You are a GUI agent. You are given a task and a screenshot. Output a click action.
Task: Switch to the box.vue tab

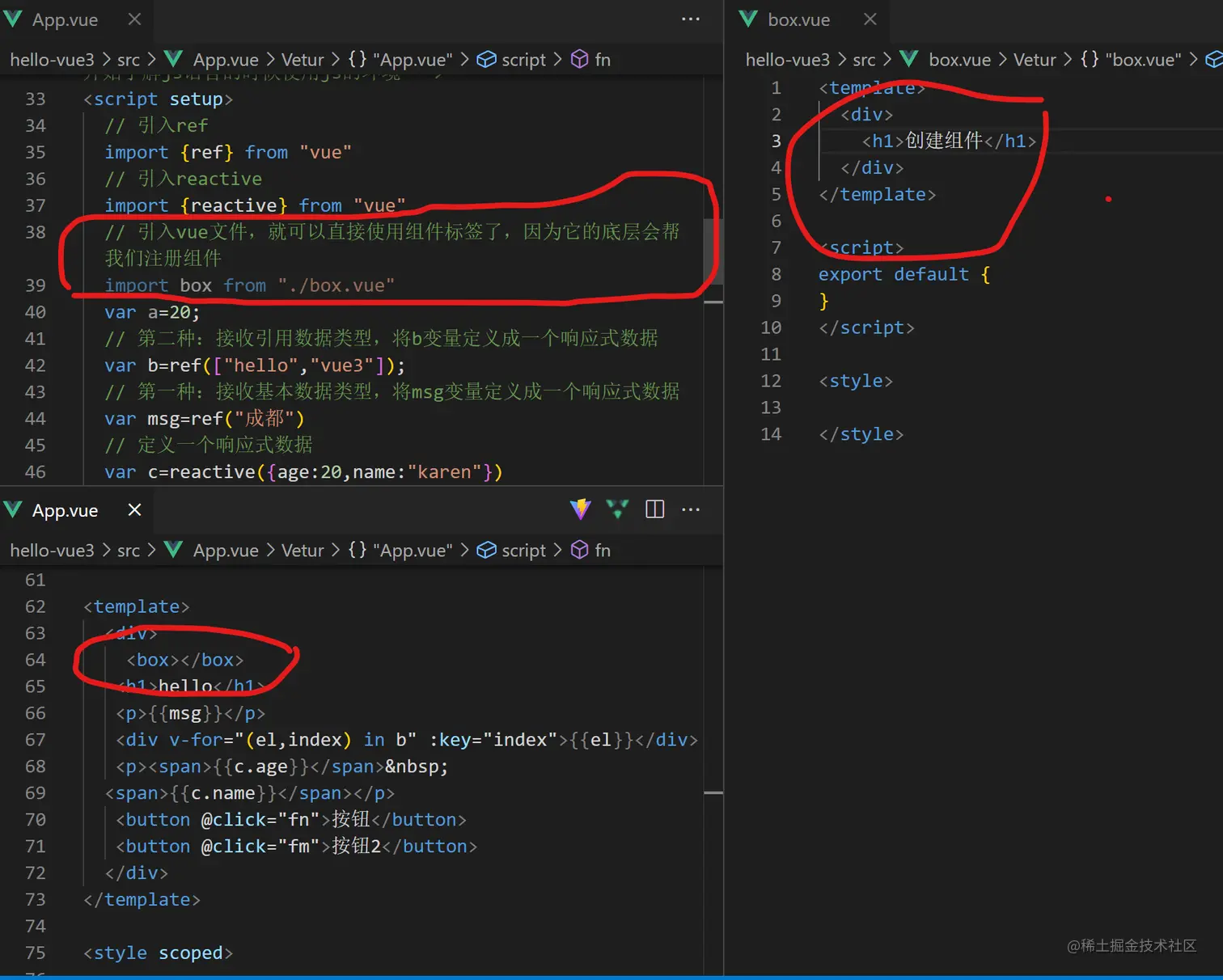tap(798, 19)
